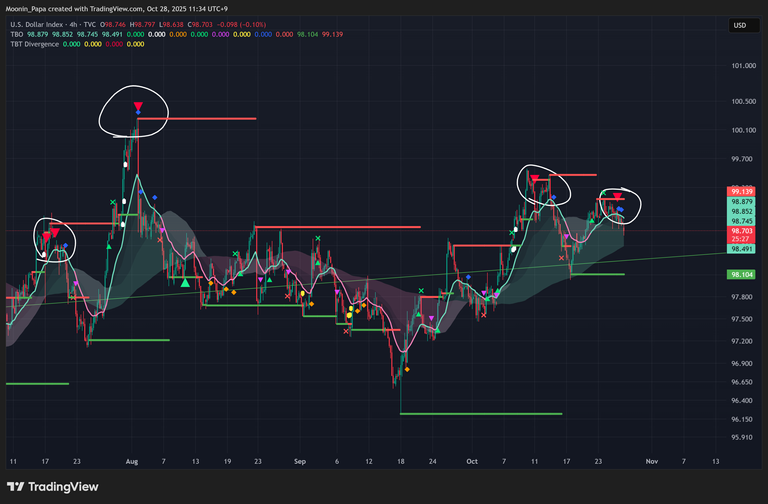Screen dimensions: 768x504
Task: Click the TradingView logo at bottom left
Action: pos(56,487)
